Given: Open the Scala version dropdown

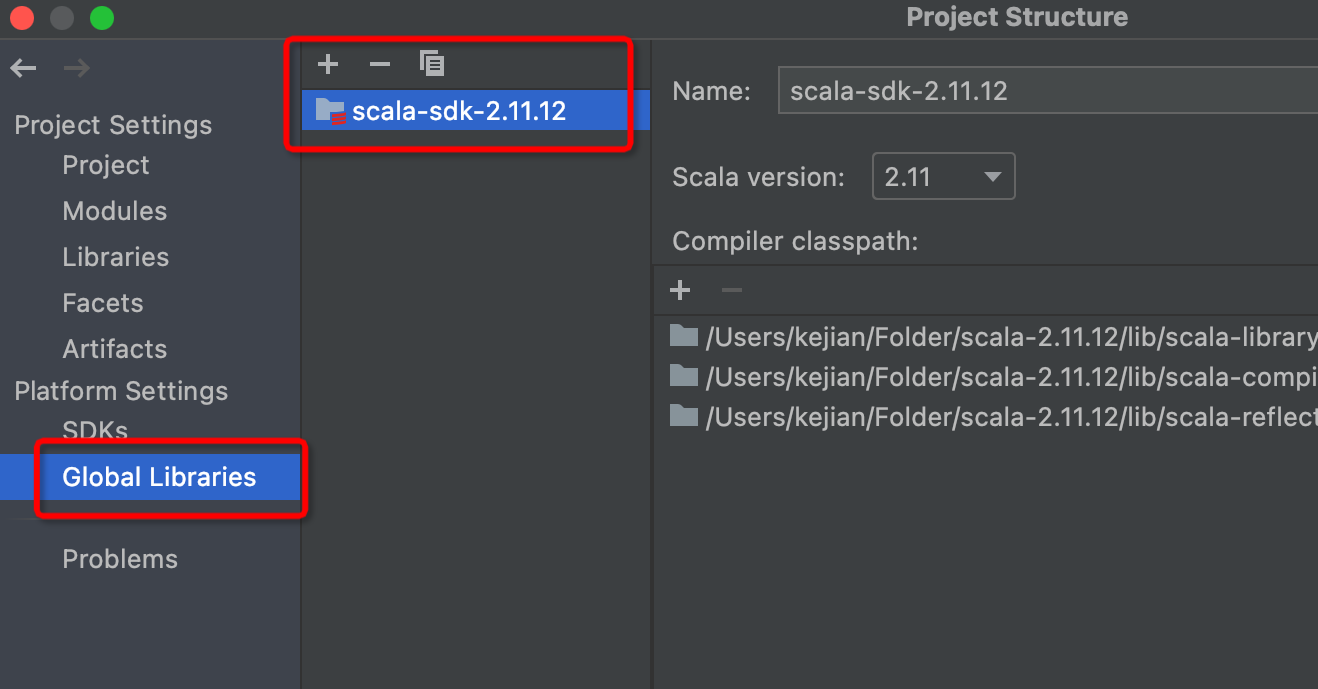Looking at the screenshot, I should pyautogui.click(x=943, y=177).
